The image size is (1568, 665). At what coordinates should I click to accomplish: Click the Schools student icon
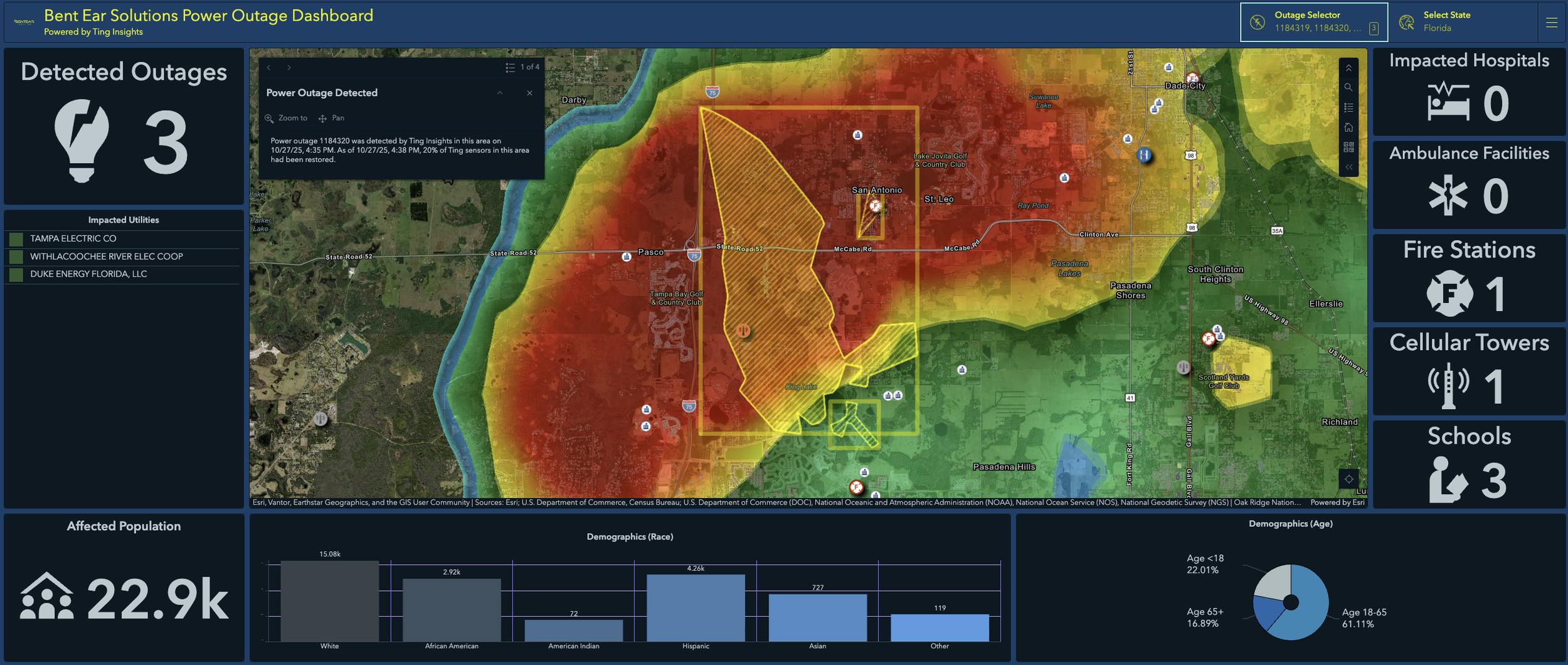[x=1448, y=479]
